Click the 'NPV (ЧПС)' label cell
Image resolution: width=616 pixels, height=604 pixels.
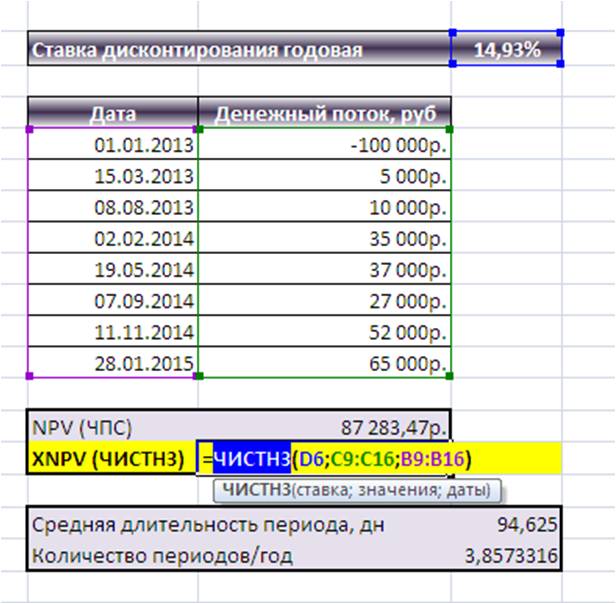click(112, 426)
